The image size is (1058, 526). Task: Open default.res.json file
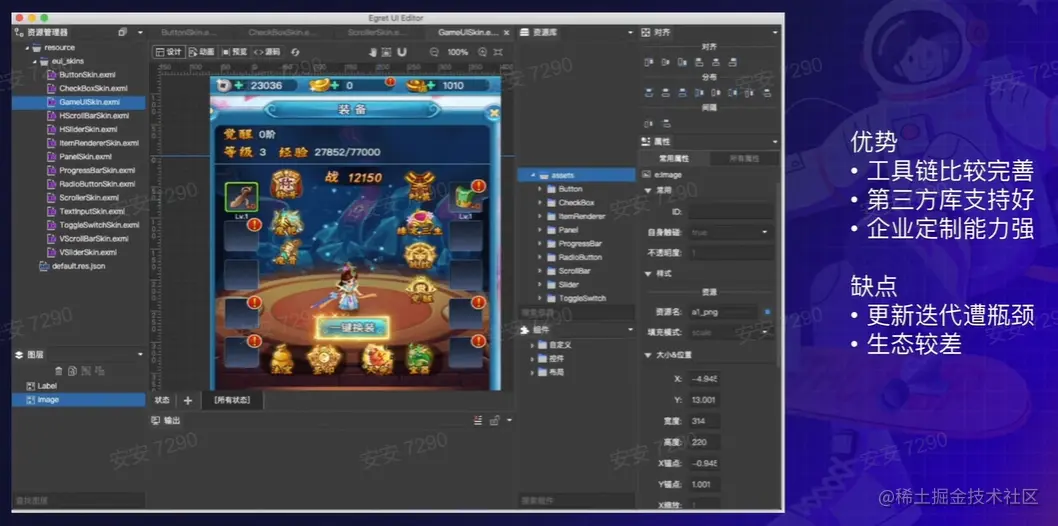78,266
